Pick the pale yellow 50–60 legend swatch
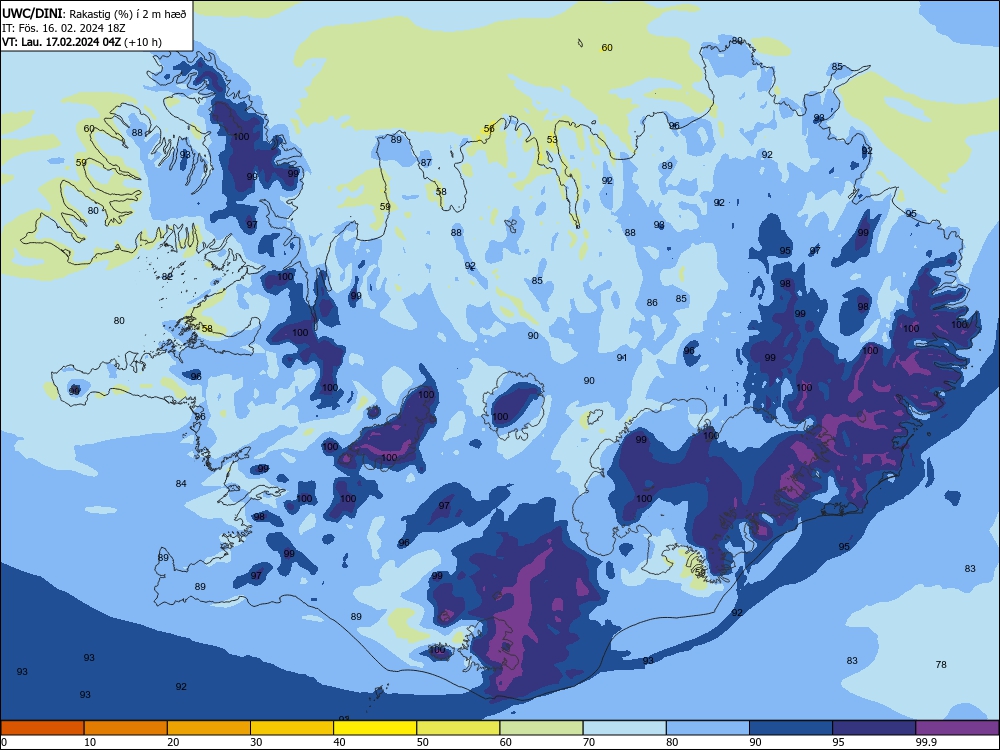This screenshot has width=1000, height=750. (459, 728)
